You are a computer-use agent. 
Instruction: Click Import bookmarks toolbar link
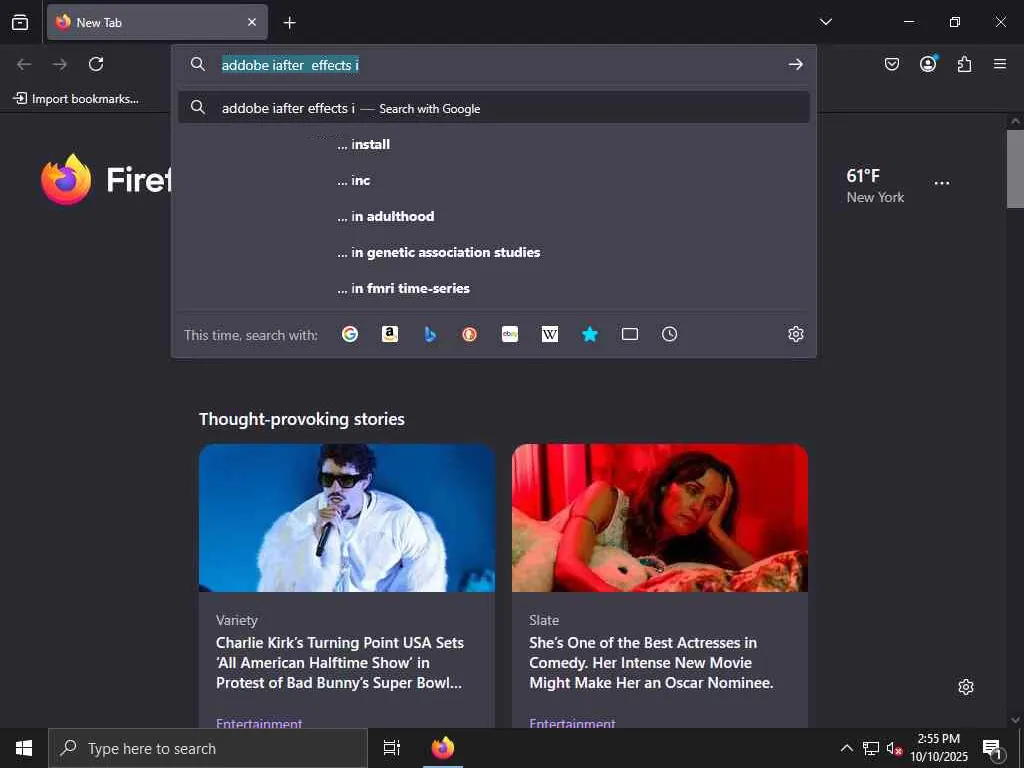[76, 99]
